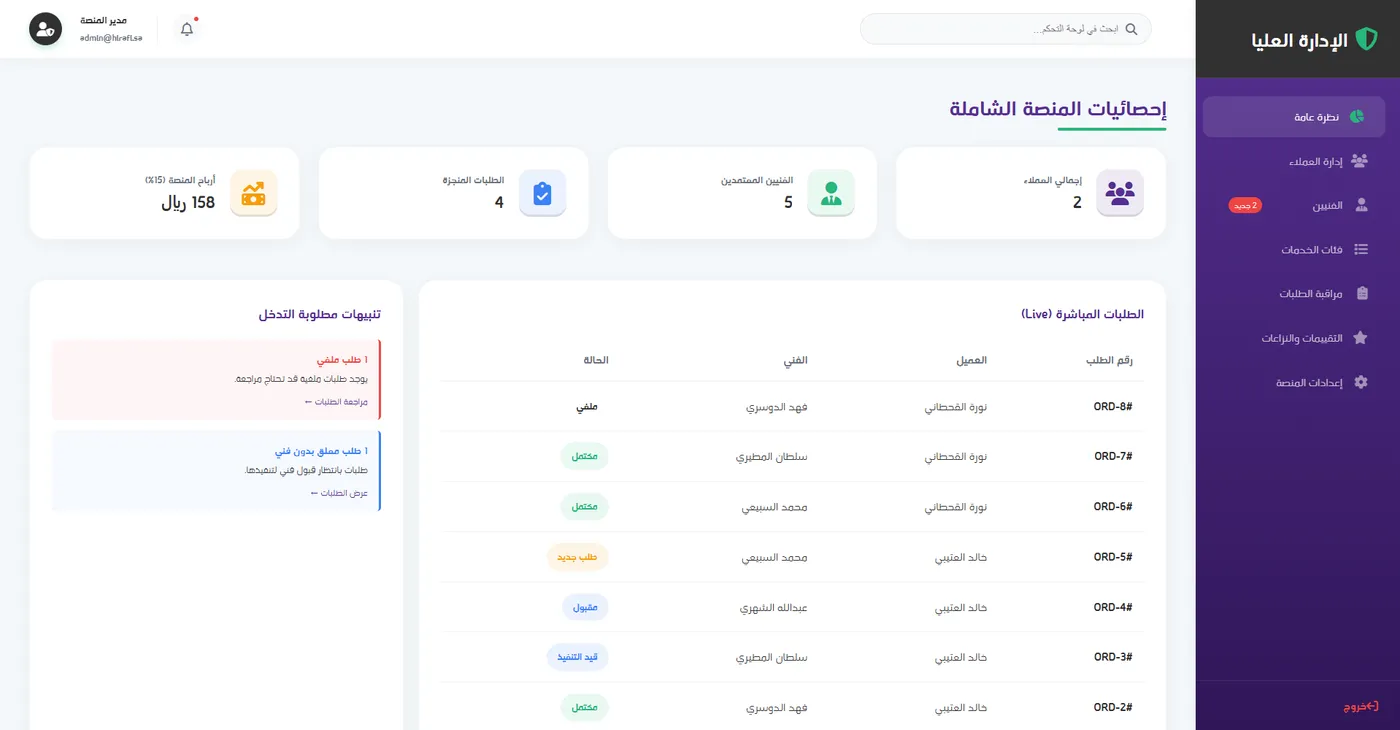Click the admin user avatar icon

coord(45,29)
